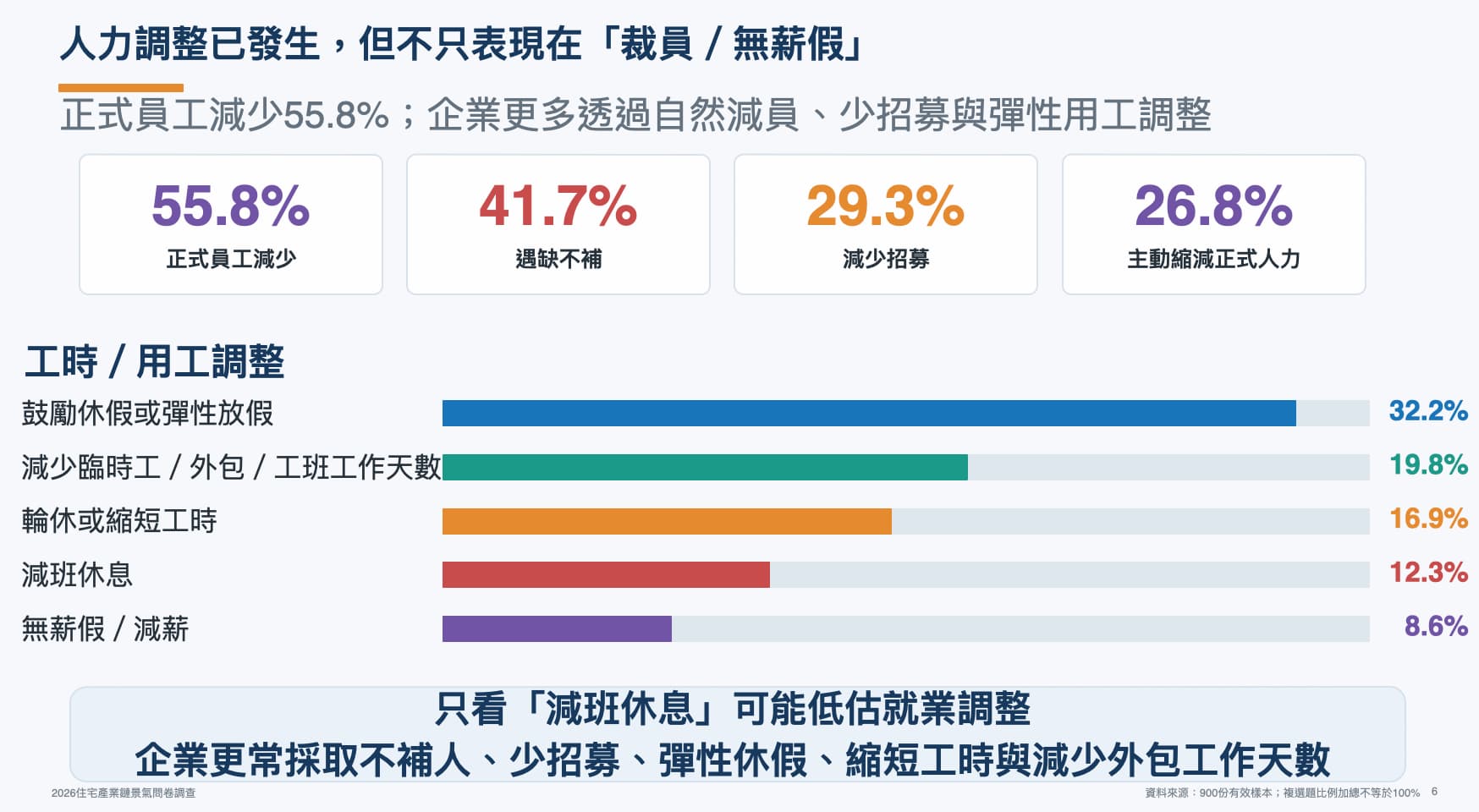Select the 29.3% 減少招募 card
This screenshot has height=812, width=1479.
pos(886,224)
